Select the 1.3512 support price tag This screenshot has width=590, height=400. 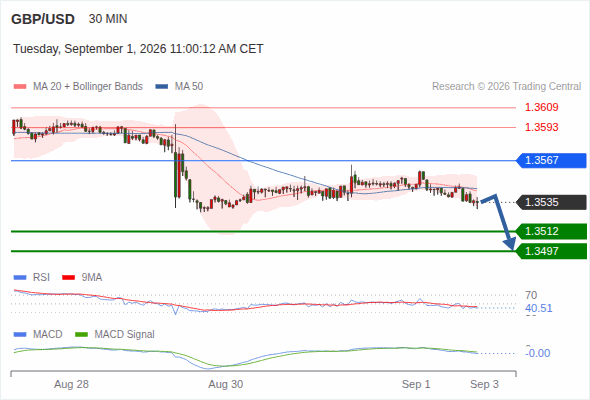(551, 231)
